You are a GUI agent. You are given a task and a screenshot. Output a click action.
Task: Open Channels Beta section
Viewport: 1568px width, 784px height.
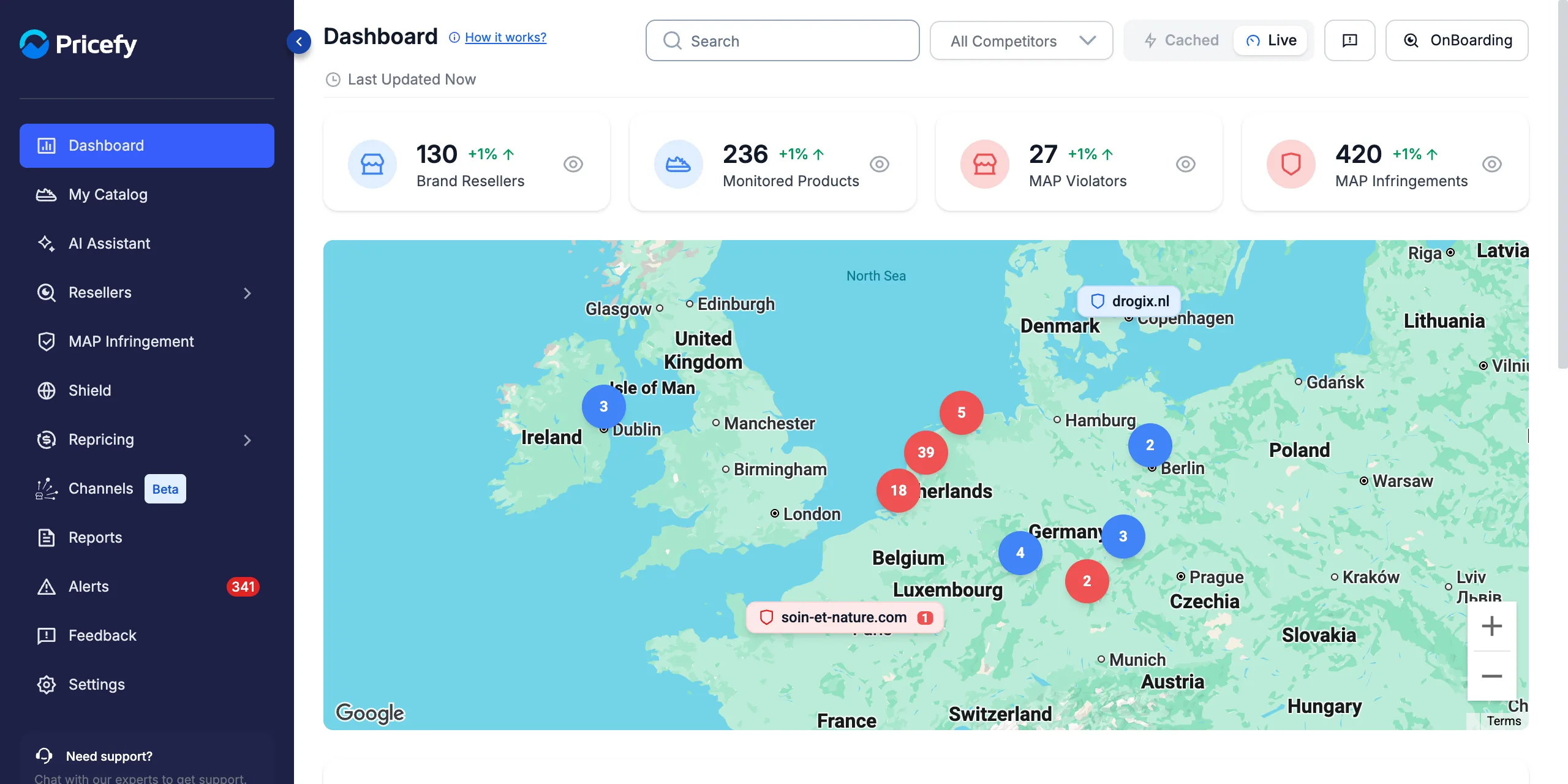tap(147, 489)
